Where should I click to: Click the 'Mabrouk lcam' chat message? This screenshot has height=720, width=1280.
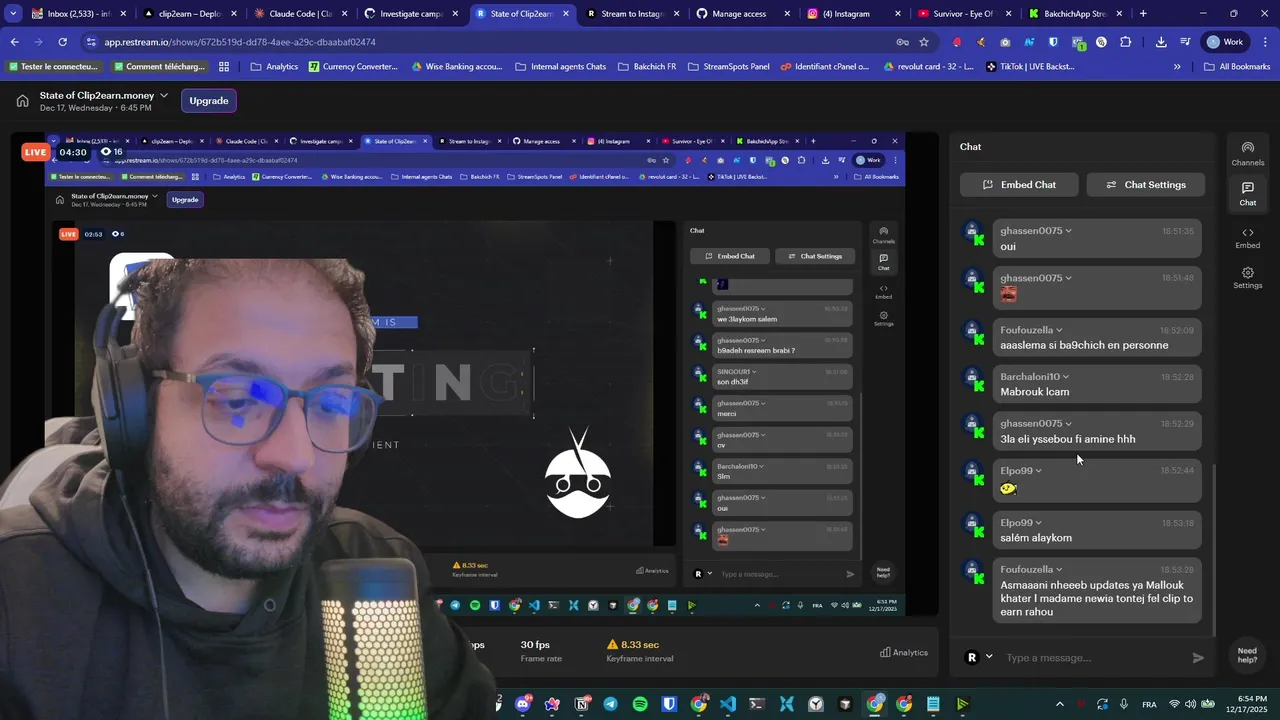point(1097,384)
